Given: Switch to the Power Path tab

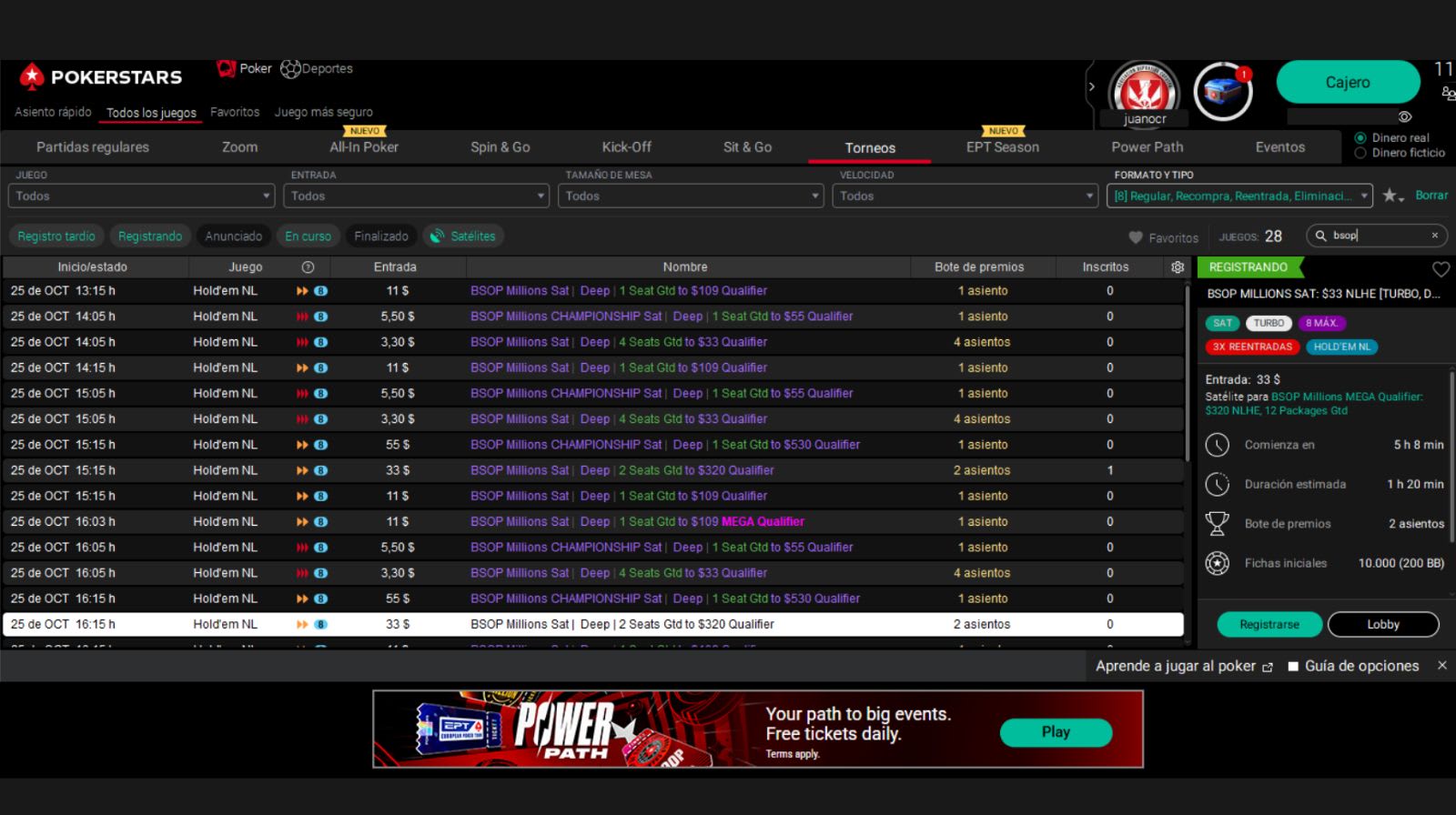Looking at the screenshot, I should (x=1148, y=147).
